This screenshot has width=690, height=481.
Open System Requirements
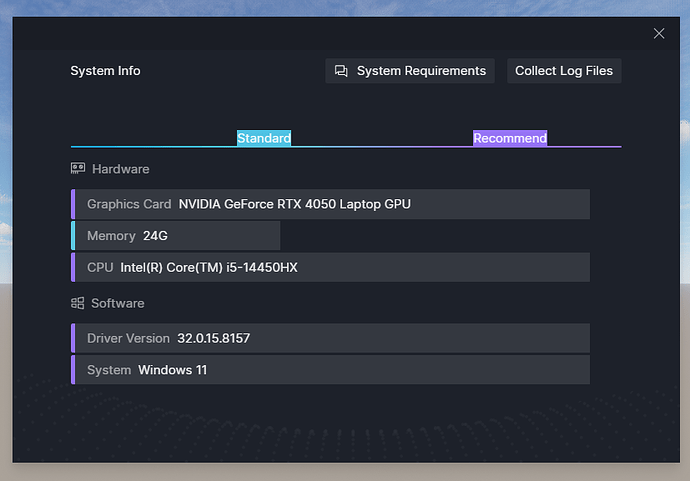tap(410, 71)
